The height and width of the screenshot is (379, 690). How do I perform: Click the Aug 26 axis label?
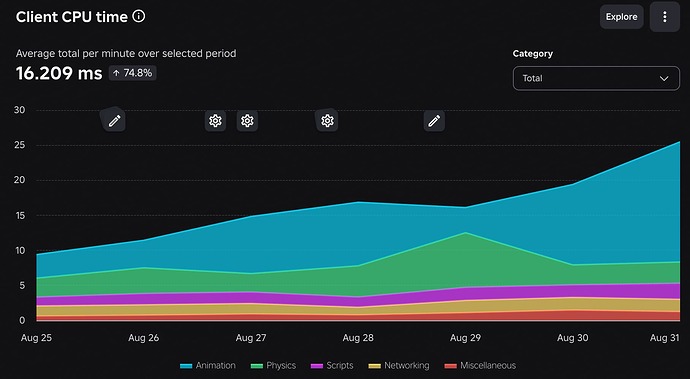[x=143, y=338]
